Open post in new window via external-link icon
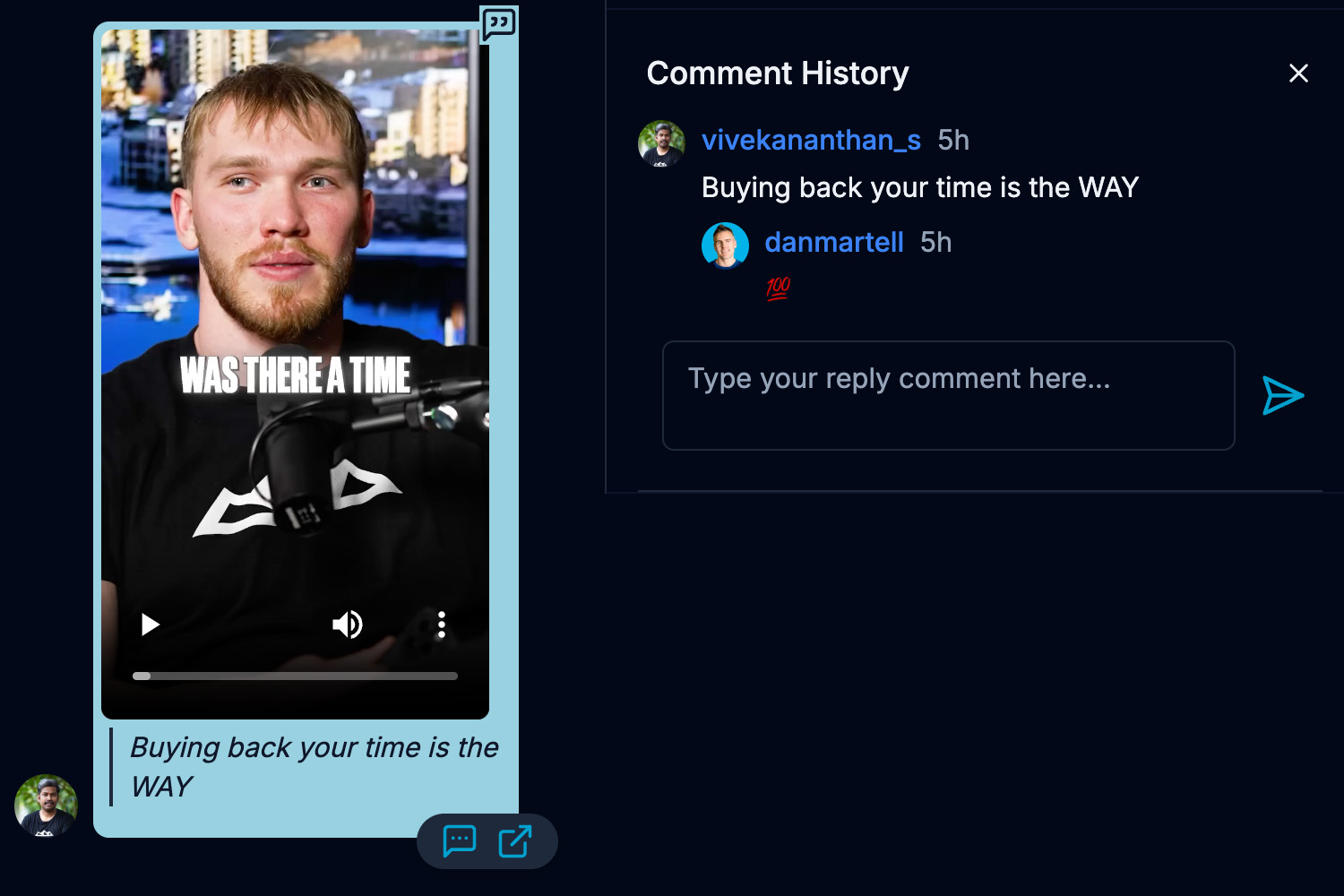1344x896 pixels. click(515, 841)
